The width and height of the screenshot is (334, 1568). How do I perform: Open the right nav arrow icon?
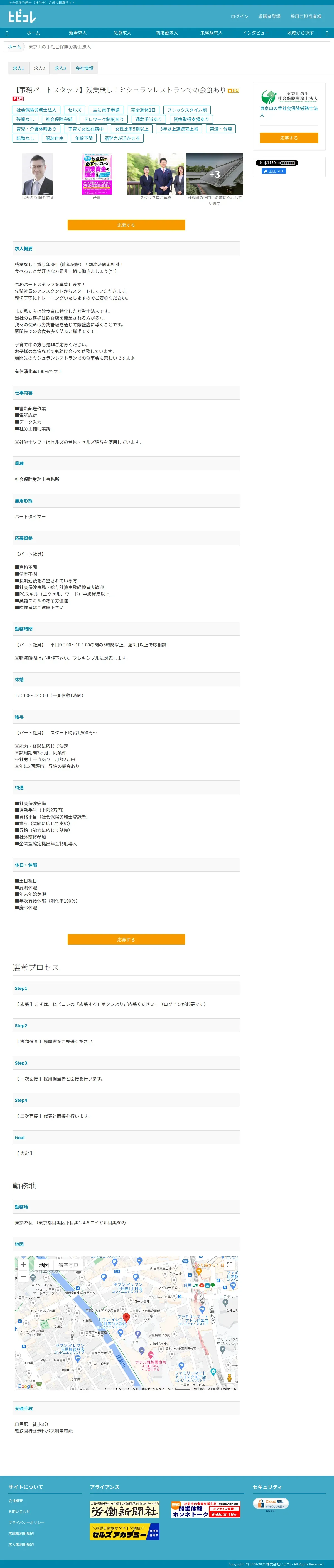[x=327, y=33]
